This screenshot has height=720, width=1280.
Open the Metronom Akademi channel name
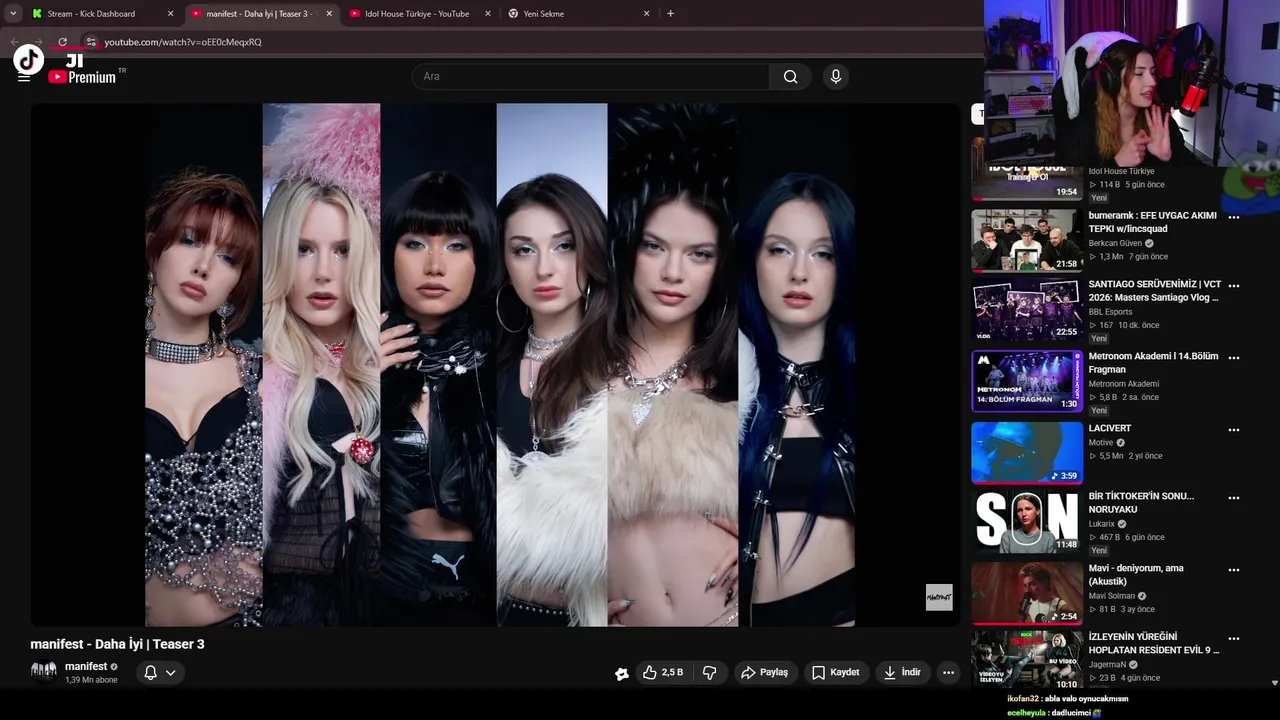[1124, 384]
